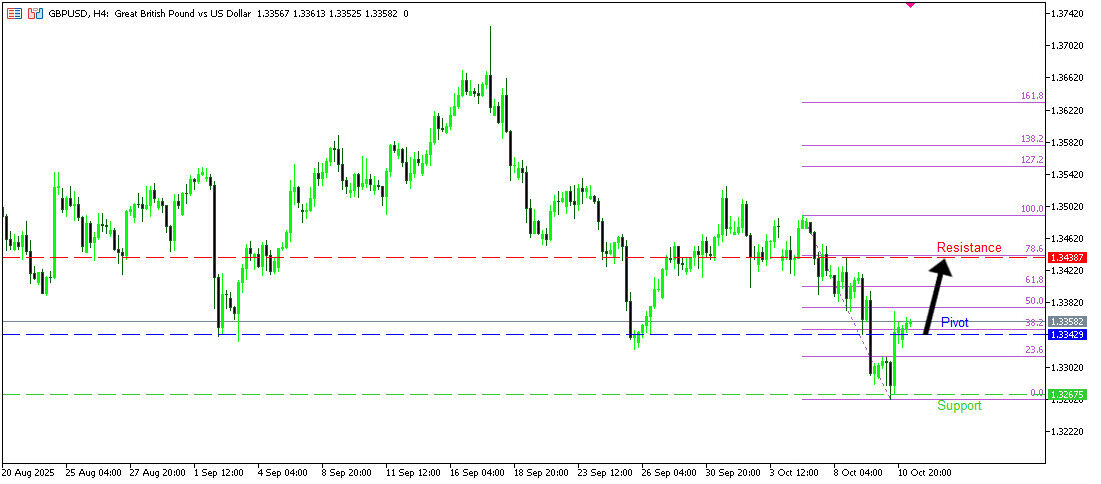Click the 10 Oct 20:00 time axis label
The image size is (1101, 484).
(x=924, y=471)
